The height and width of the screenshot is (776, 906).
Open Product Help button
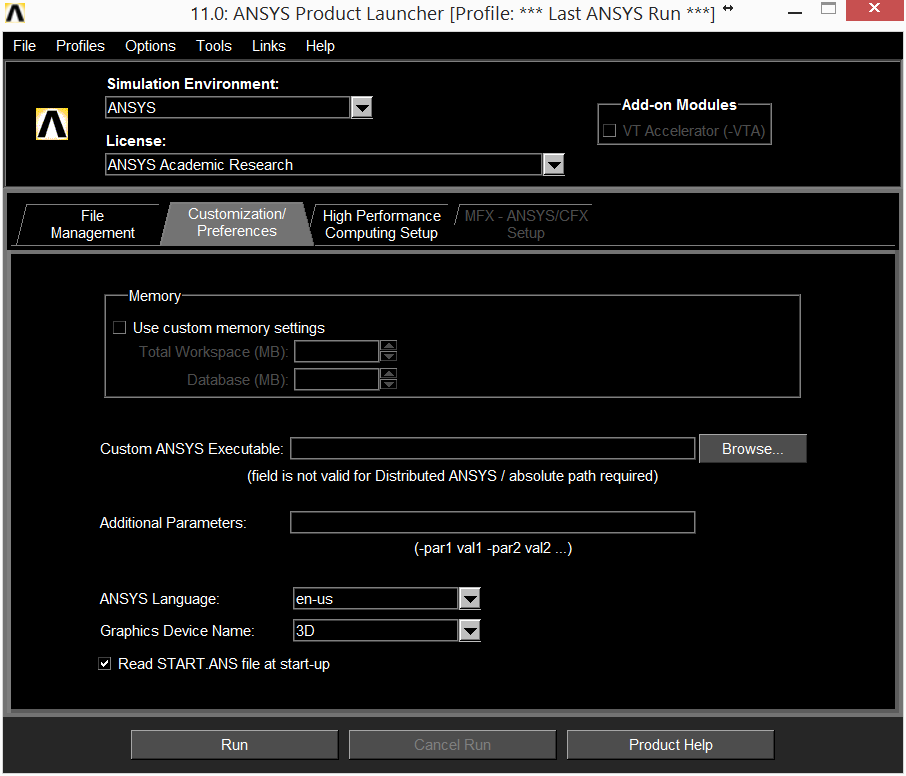(x=670, y=745)
